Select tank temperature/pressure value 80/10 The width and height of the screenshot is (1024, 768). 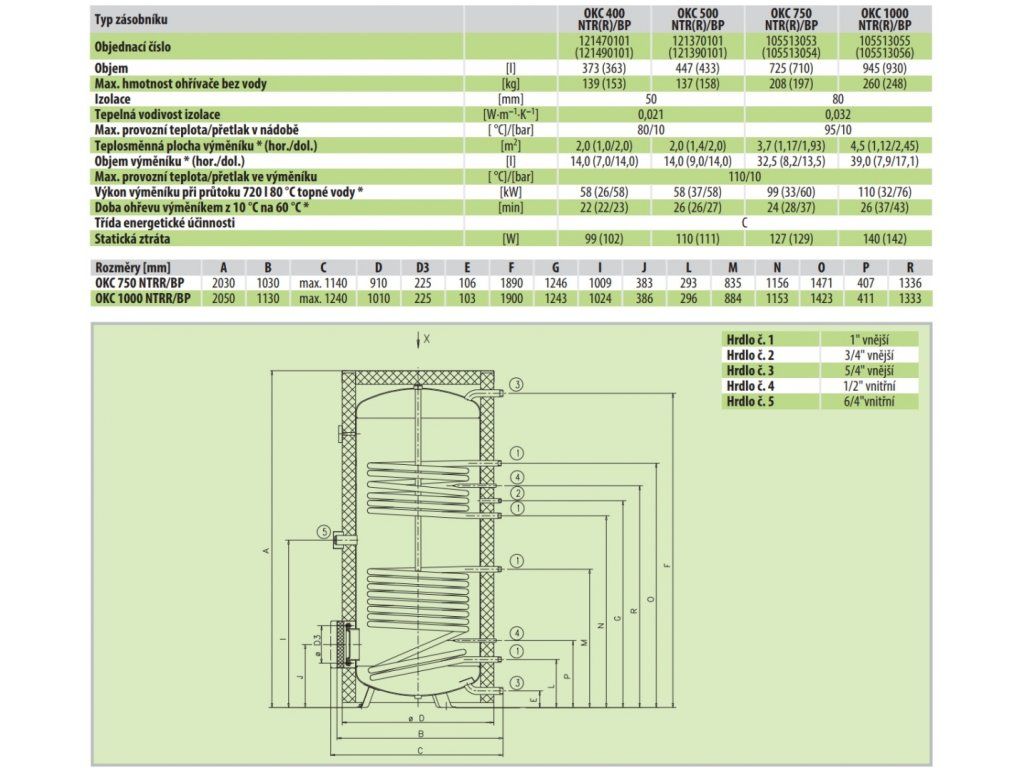[x=650, y=130]
